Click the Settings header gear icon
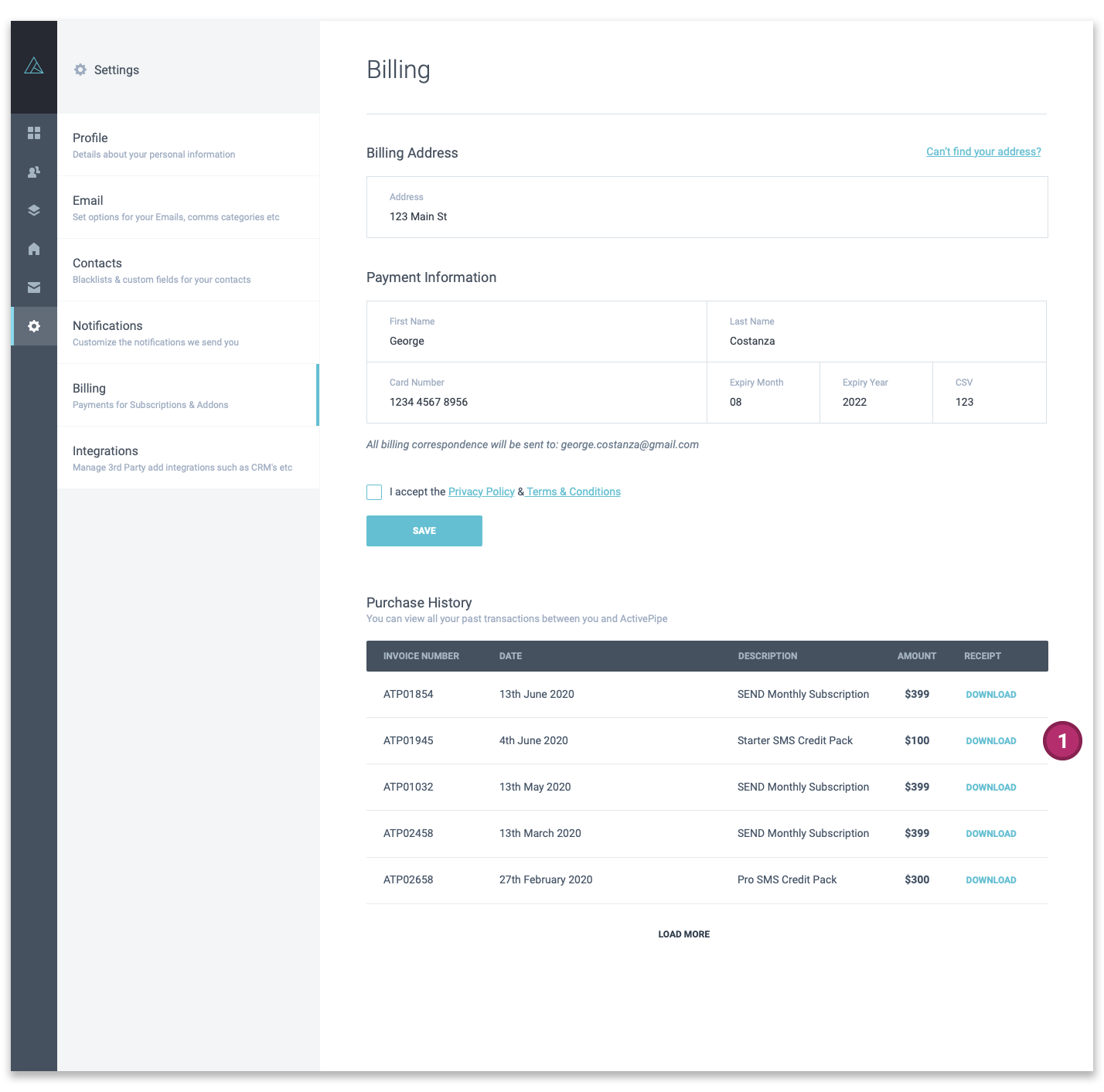Image resolution: width=1104 pixels, height=1092 pixels. click(x=80, y=70)
